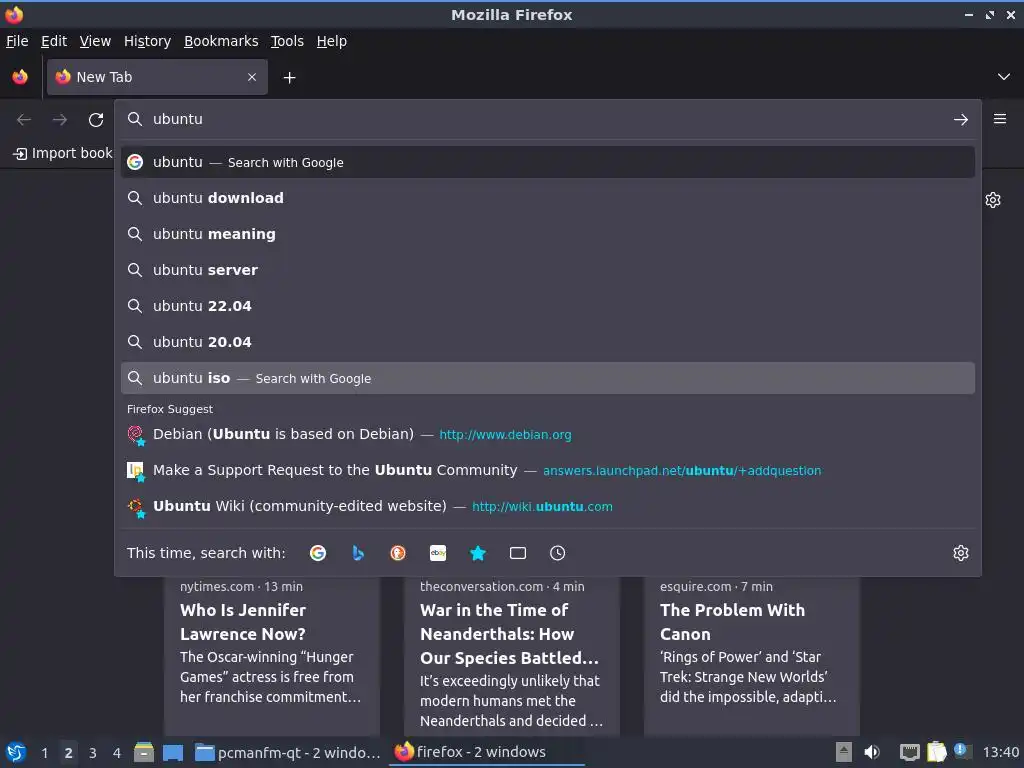Open a new tab with plus button
This screenshot has width=1024, height=768.
click(289, 78)
